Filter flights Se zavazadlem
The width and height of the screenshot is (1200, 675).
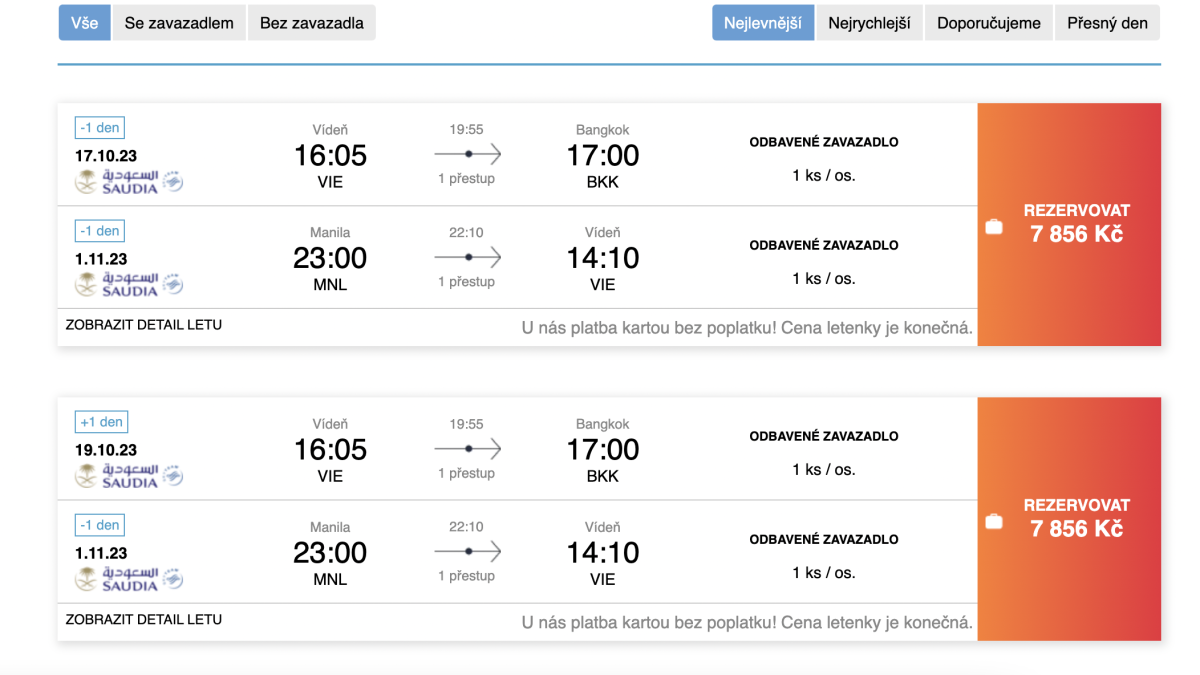click(x=178, y=23)
